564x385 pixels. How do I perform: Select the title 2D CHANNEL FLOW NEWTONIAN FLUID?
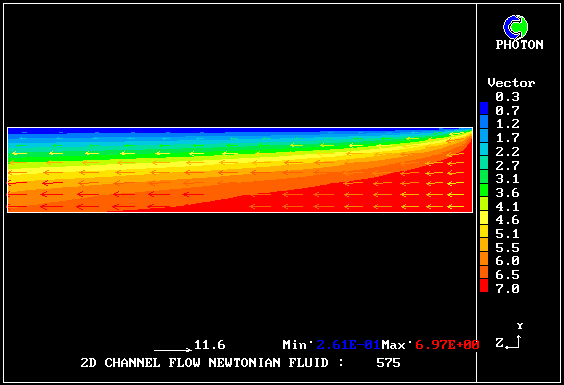(204, 363)
